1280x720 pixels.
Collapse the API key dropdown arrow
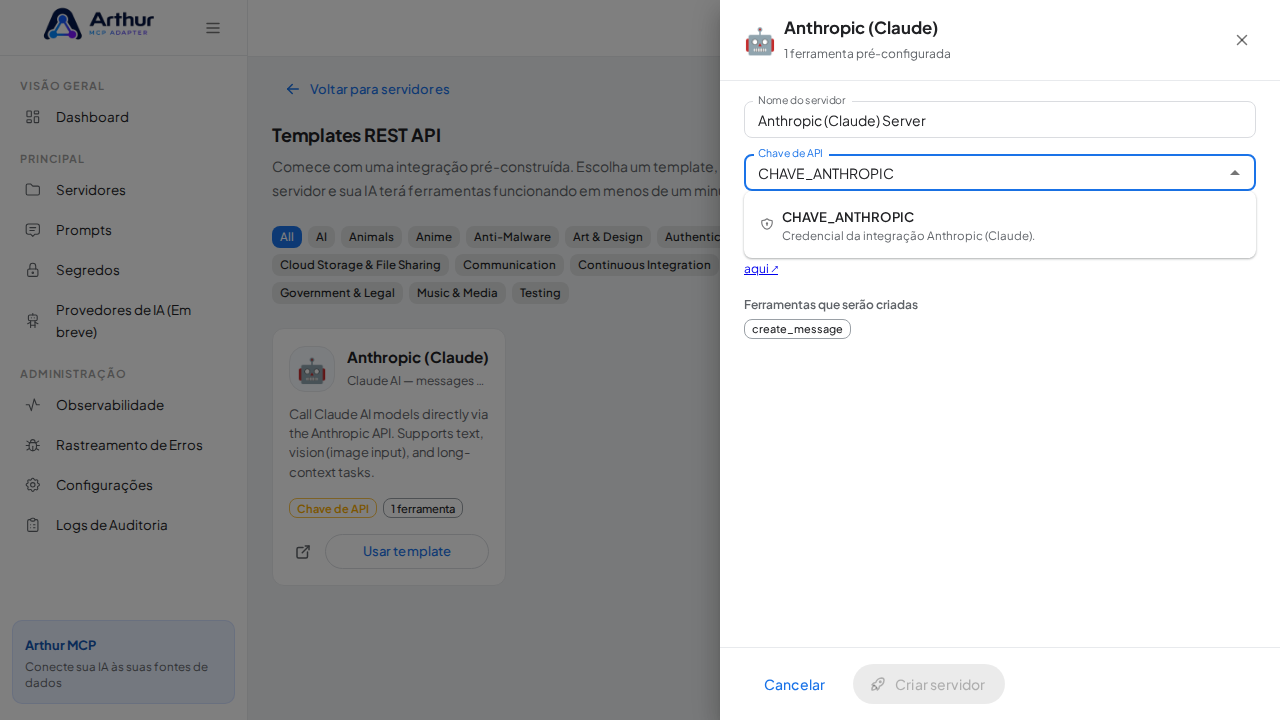(x=1235, y=173)
